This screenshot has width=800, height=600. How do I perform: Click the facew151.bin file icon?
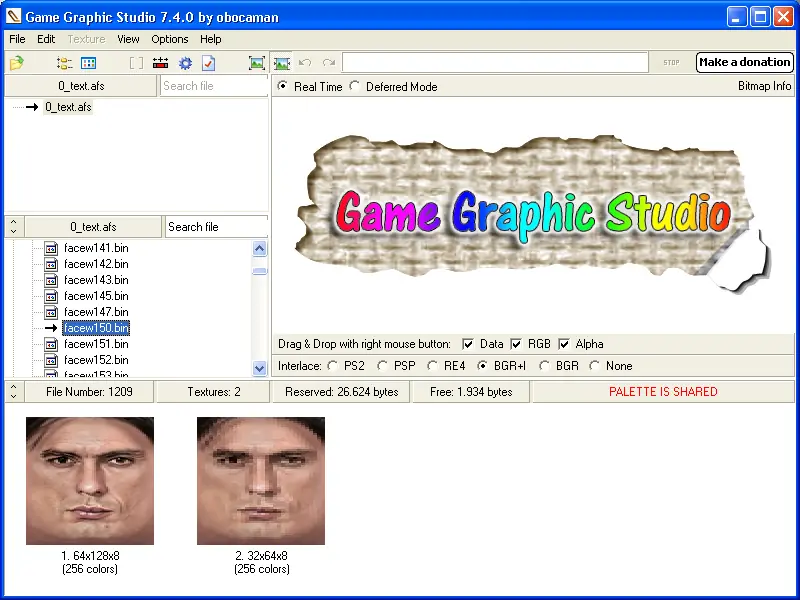(x=51, y=344)
